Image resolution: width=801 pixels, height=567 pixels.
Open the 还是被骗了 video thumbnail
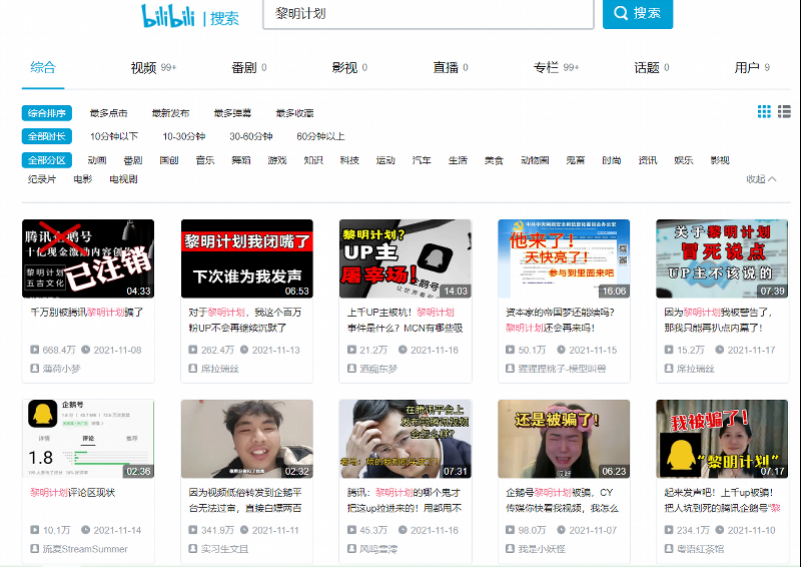(564, 439)
